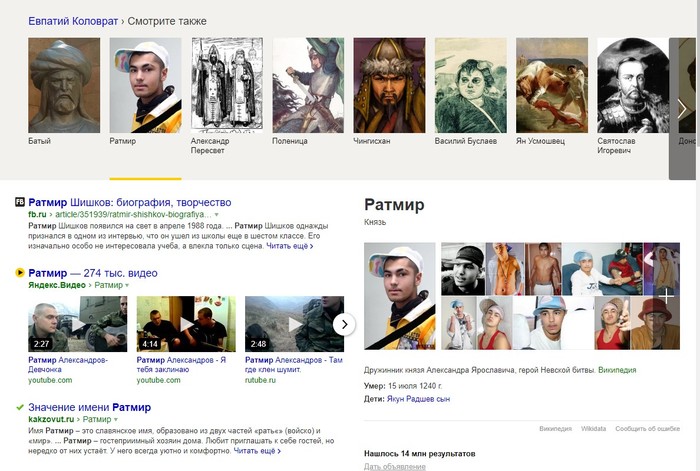Open the Википедия link after description
This screenshot has height=471, width=700.
pyautogui.click(x=617, y=370)
